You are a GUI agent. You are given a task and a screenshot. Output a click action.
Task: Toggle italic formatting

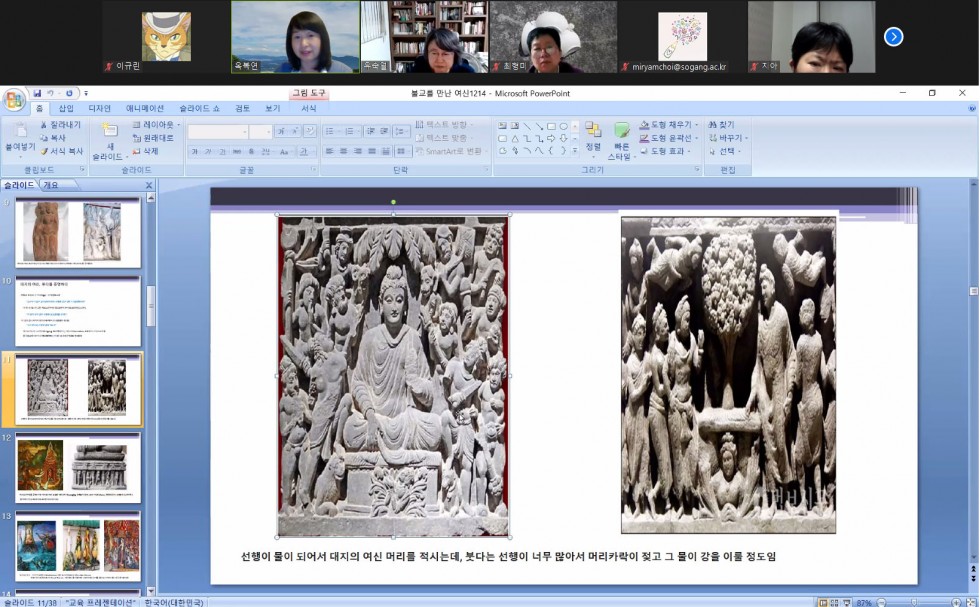pos(208,151)
